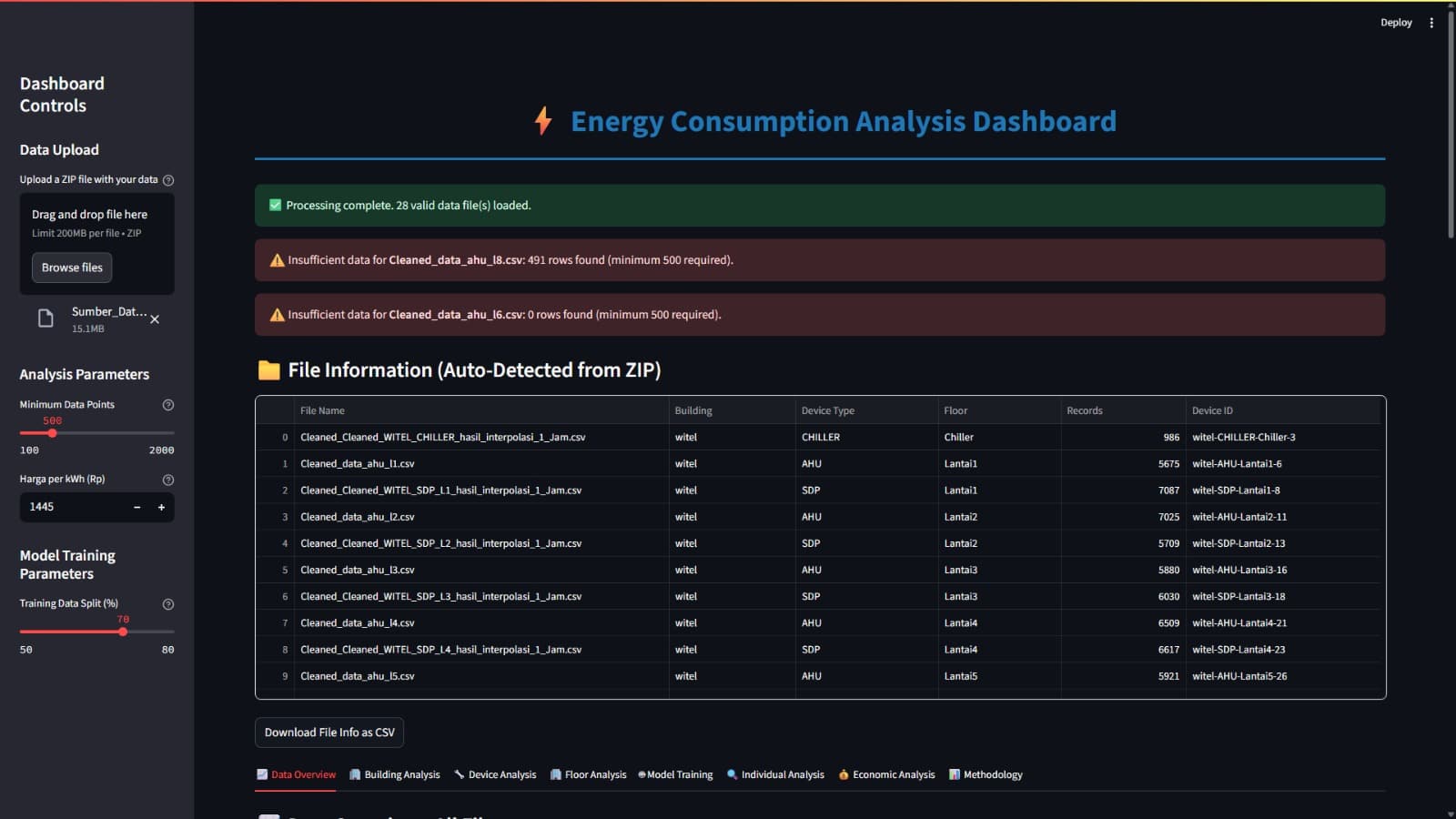Sort table by Floor column header
1456x819 pixels.
999,410
